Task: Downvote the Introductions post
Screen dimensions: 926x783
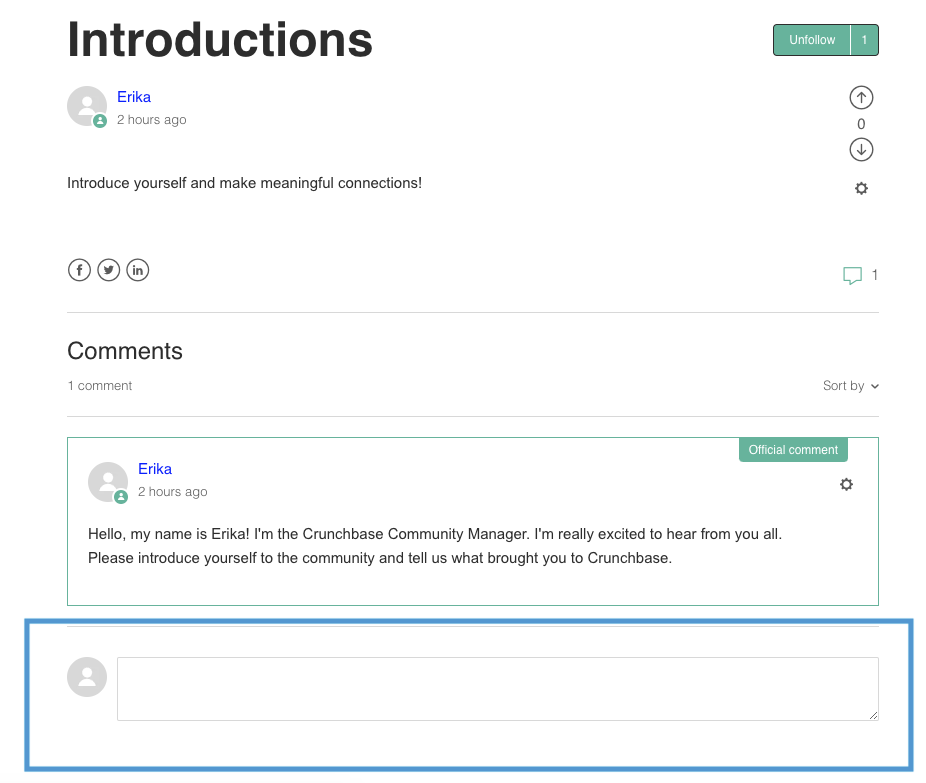Action: coord(861,149)
